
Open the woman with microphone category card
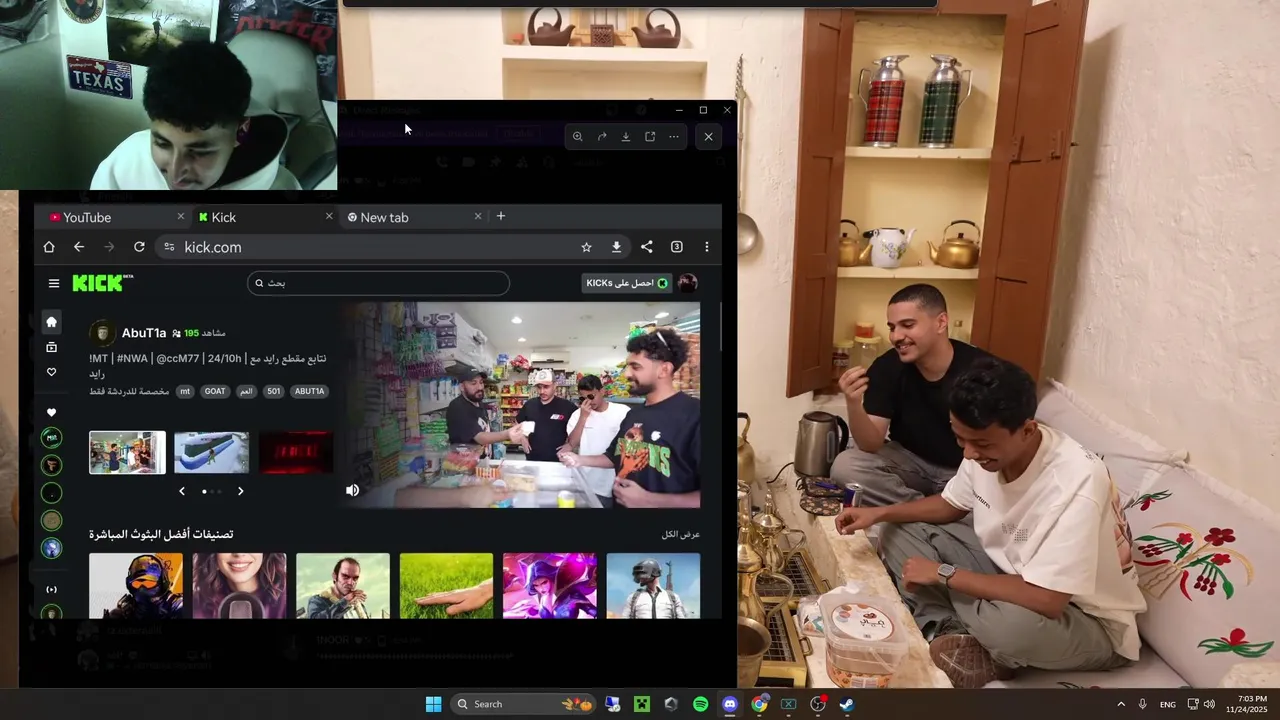(240, 585)
